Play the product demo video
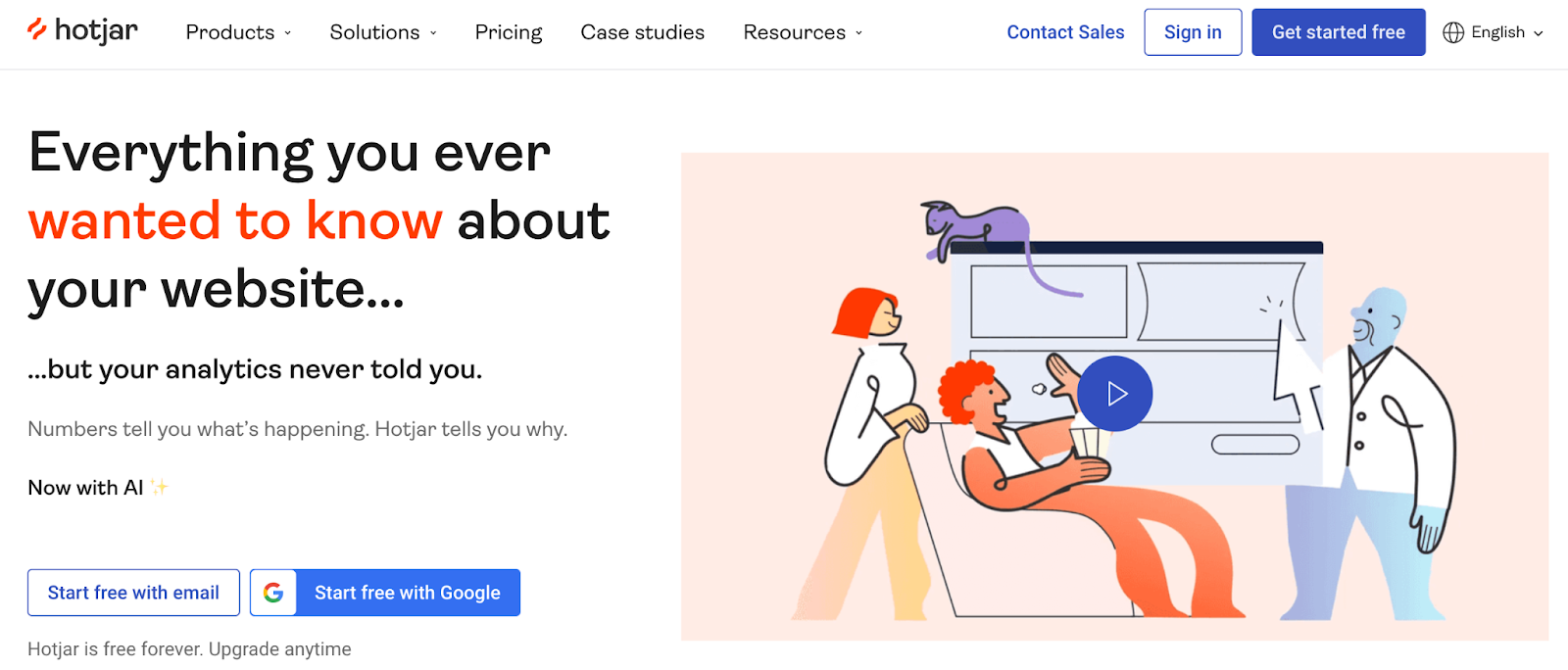The image size is (1568, 670). (1114, 392)
